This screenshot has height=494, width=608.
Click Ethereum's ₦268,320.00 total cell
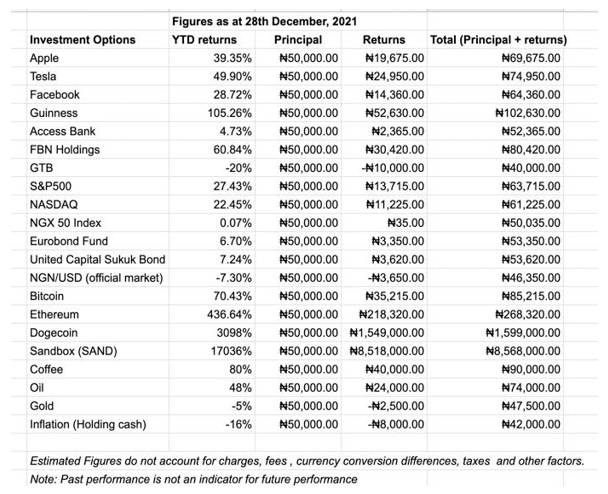click(x=524, y=313)
